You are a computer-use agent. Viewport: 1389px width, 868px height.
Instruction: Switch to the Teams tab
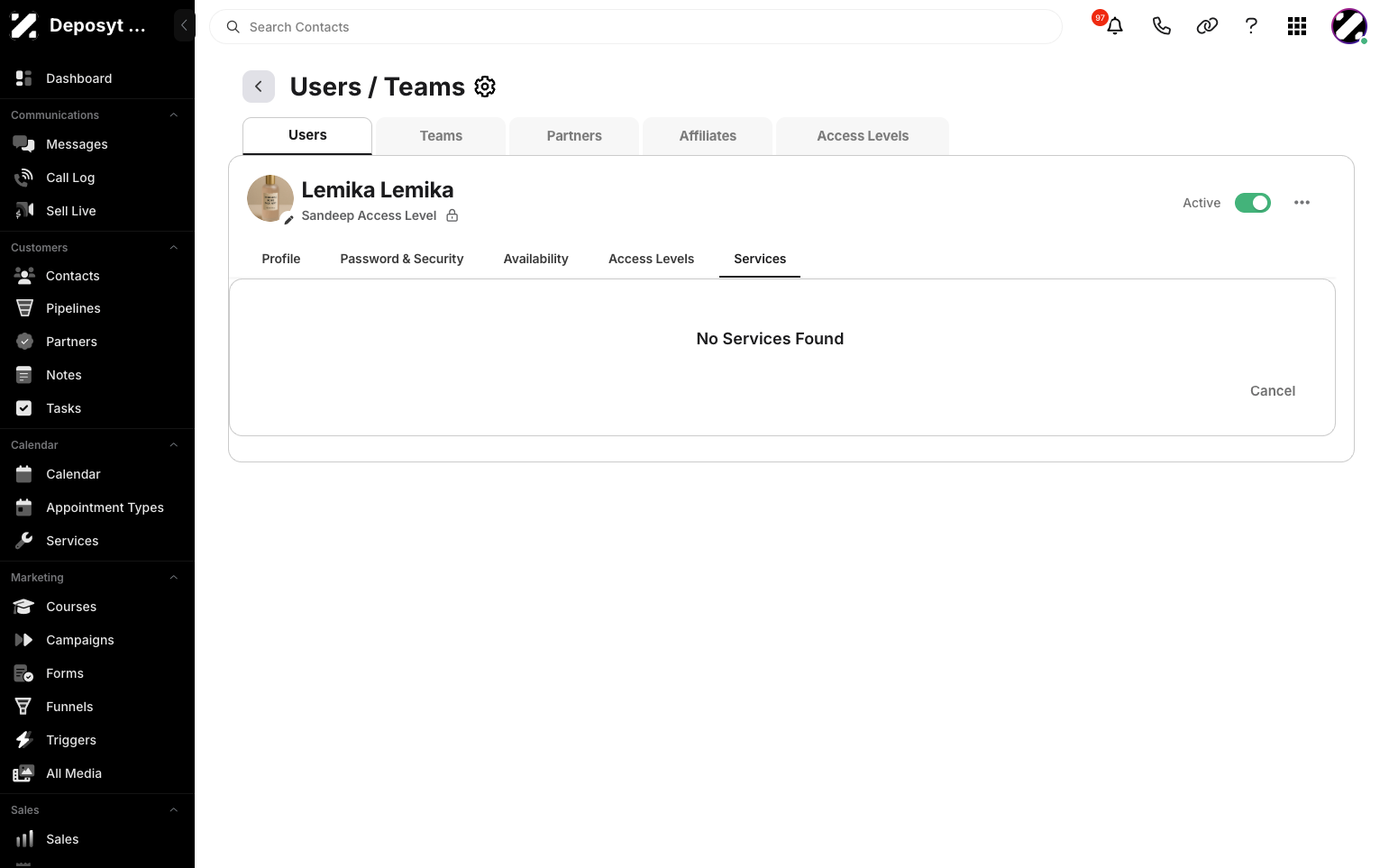tap(441, 136)
